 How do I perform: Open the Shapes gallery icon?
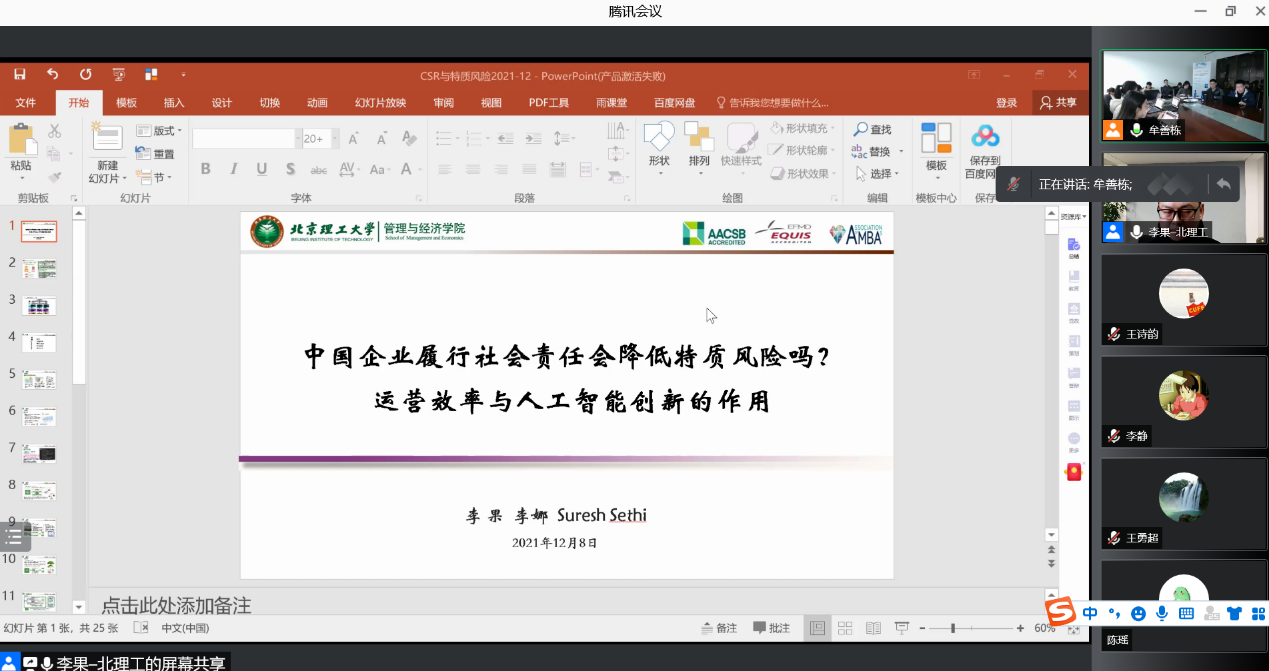pos(658,137)
